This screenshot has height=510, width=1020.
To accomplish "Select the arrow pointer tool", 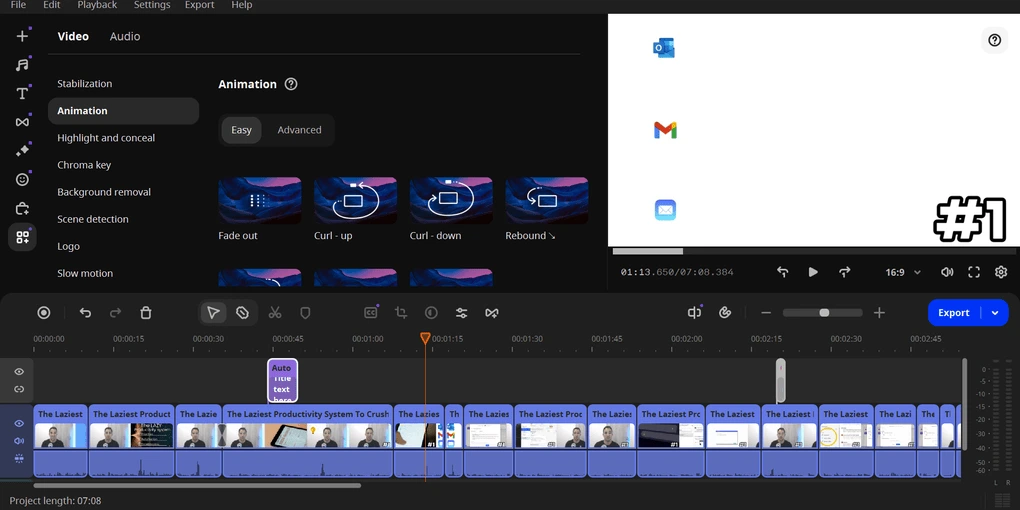I will click(213, 313).
